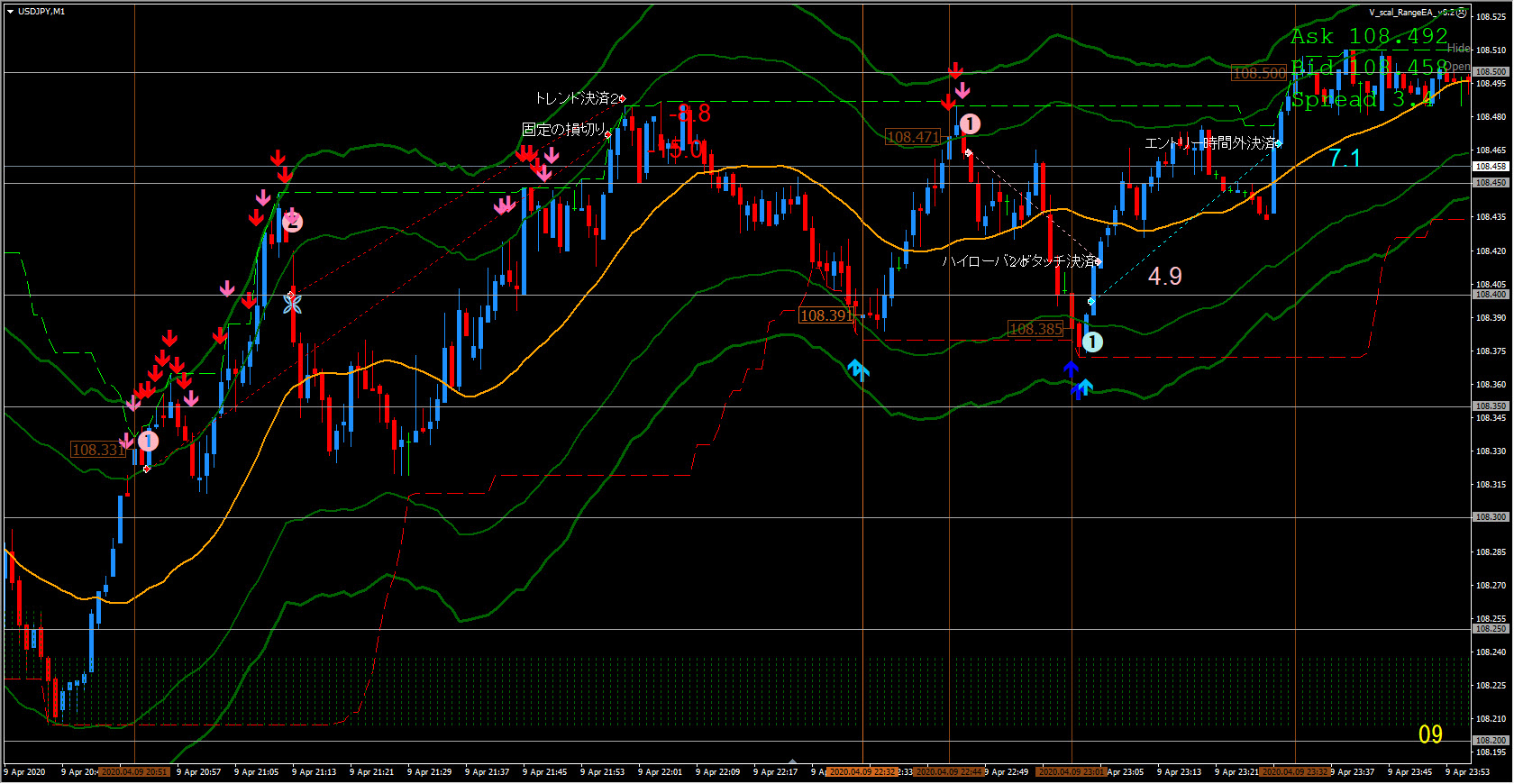The height and width of the screenshot is (784, 1514).
Task: Click the 108.458 current price axis label
Action: (1491, 167)
